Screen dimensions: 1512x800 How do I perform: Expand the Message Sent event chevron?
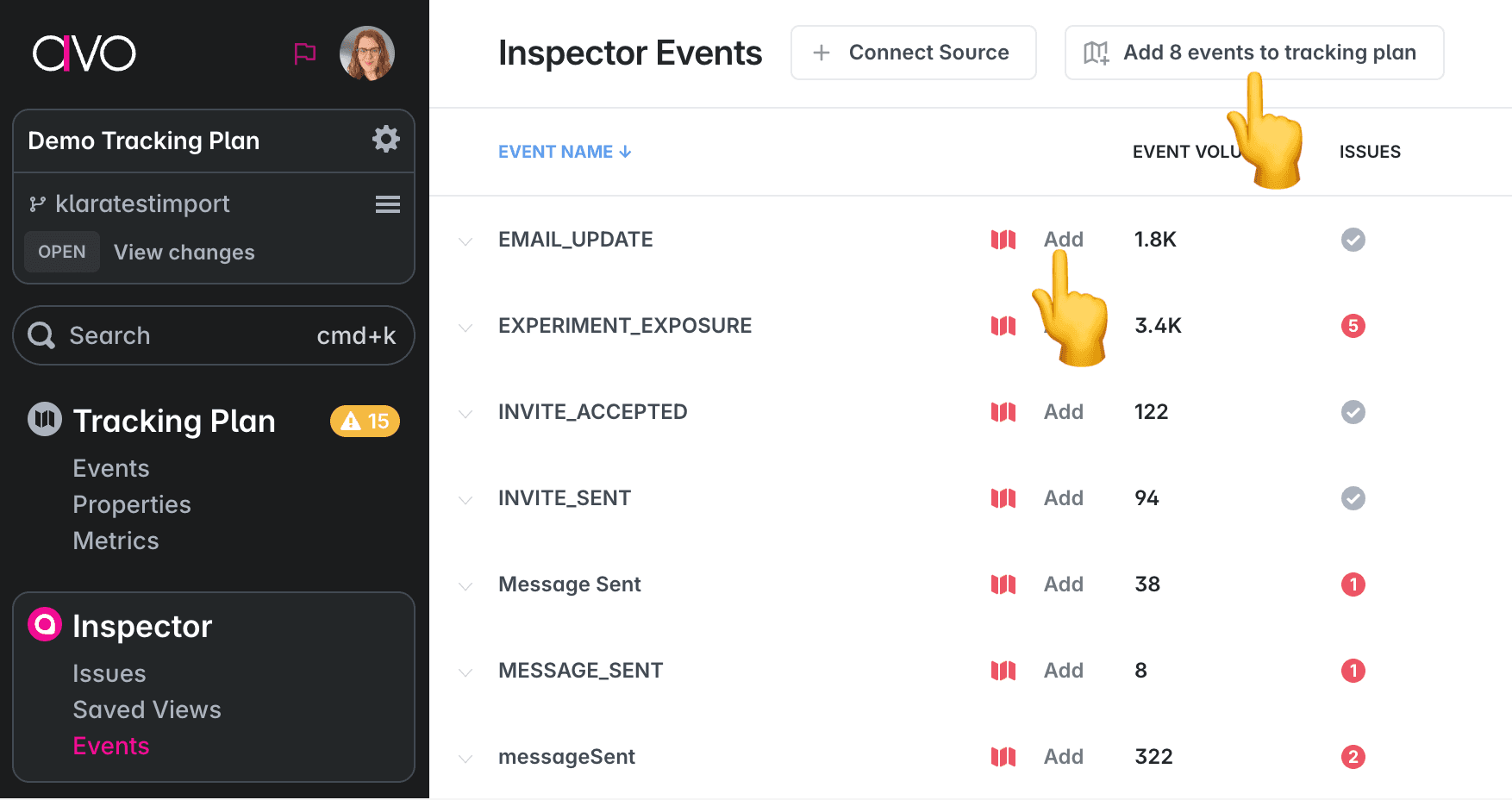[465, 585]
